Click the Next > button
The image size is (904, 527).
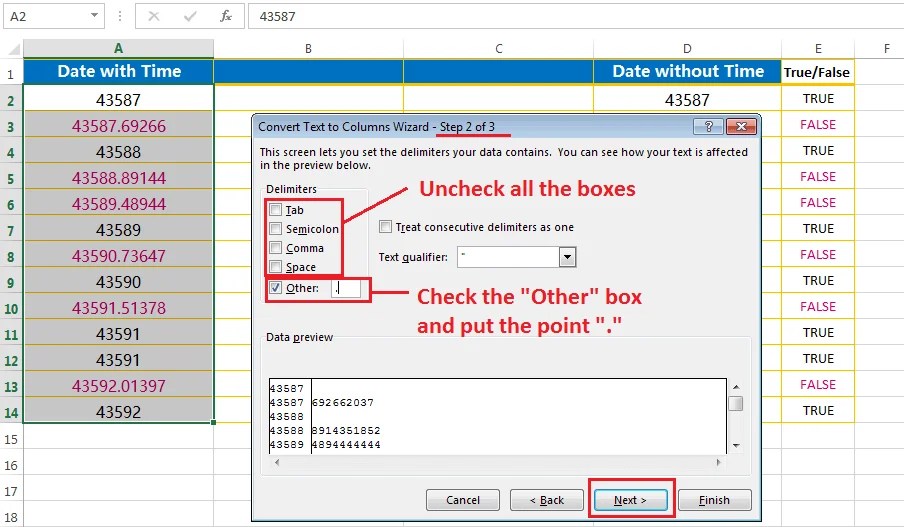(630, 500)
